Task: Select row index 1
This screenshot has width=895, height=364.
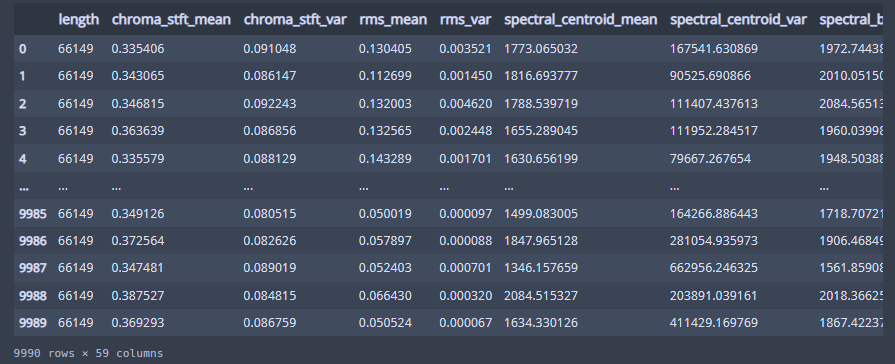Action: (x=23, y=76)
